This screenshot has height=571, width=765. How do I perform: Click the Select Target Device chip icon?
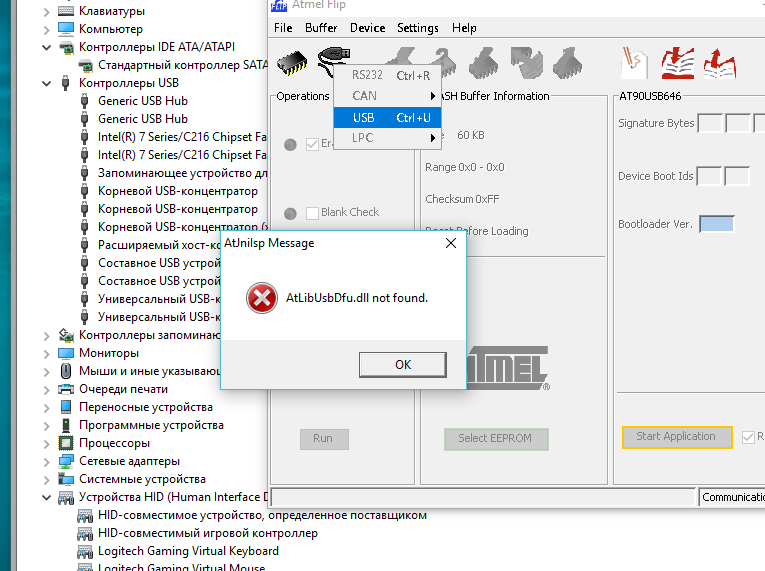pyautogui.click(x=292, y=63)
